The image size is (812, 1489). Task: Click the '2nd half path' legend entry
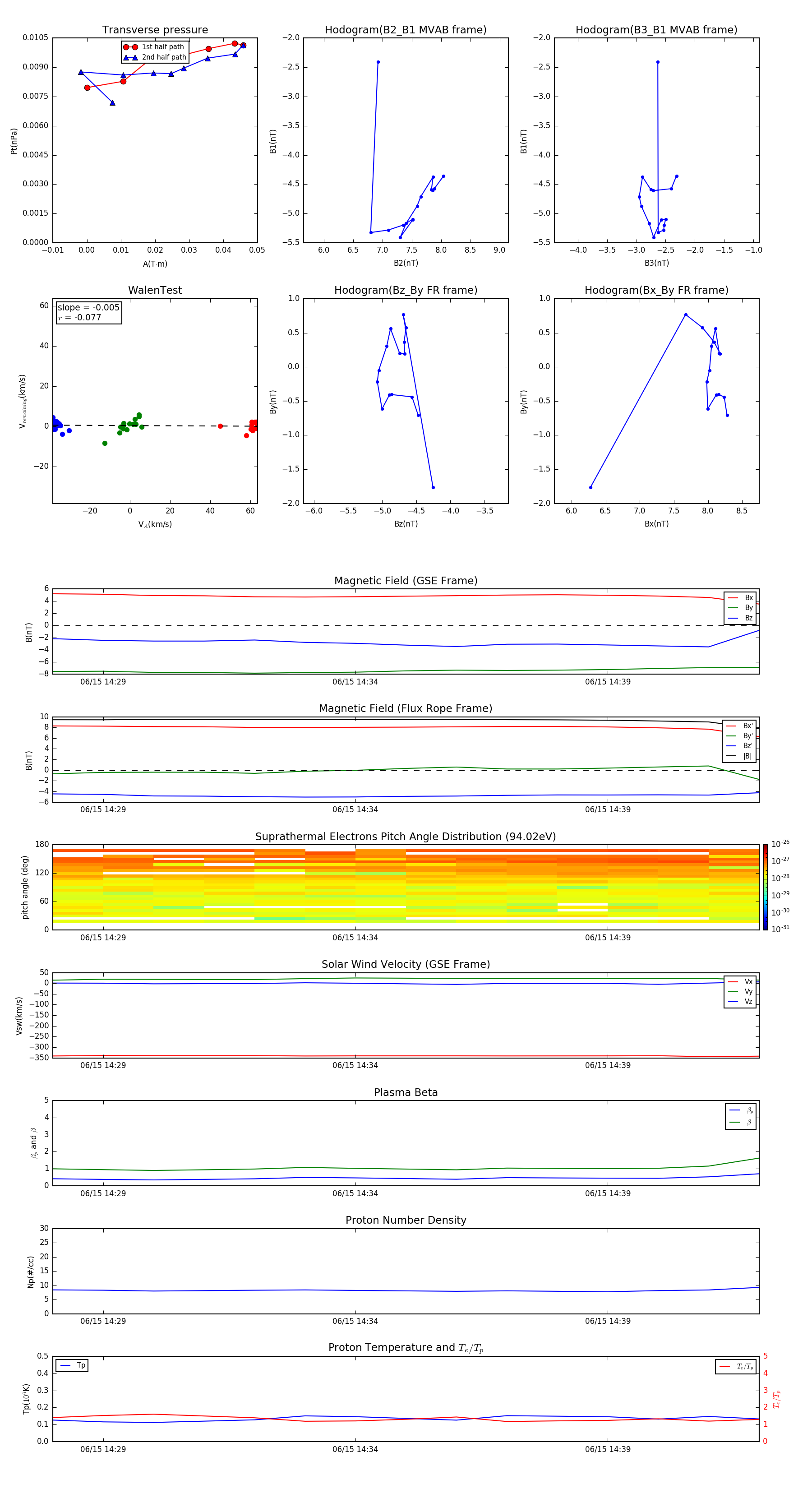[155, 57]
